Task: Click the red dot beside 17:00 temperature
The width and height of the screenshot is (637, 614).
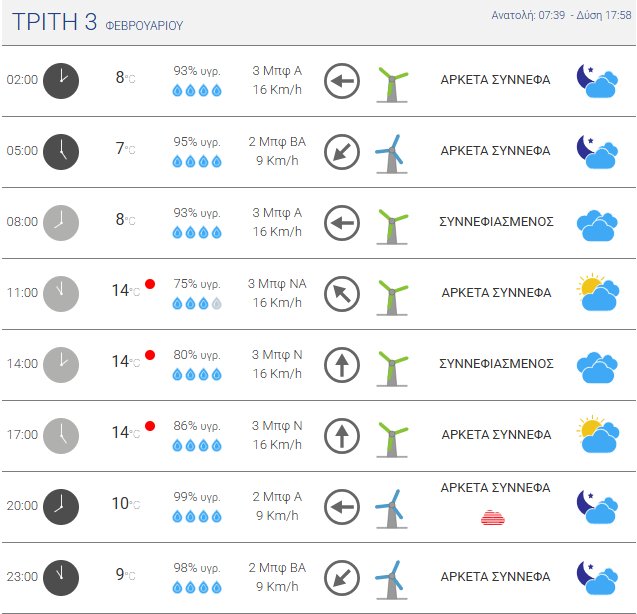Action: click(x=150, y=426)
